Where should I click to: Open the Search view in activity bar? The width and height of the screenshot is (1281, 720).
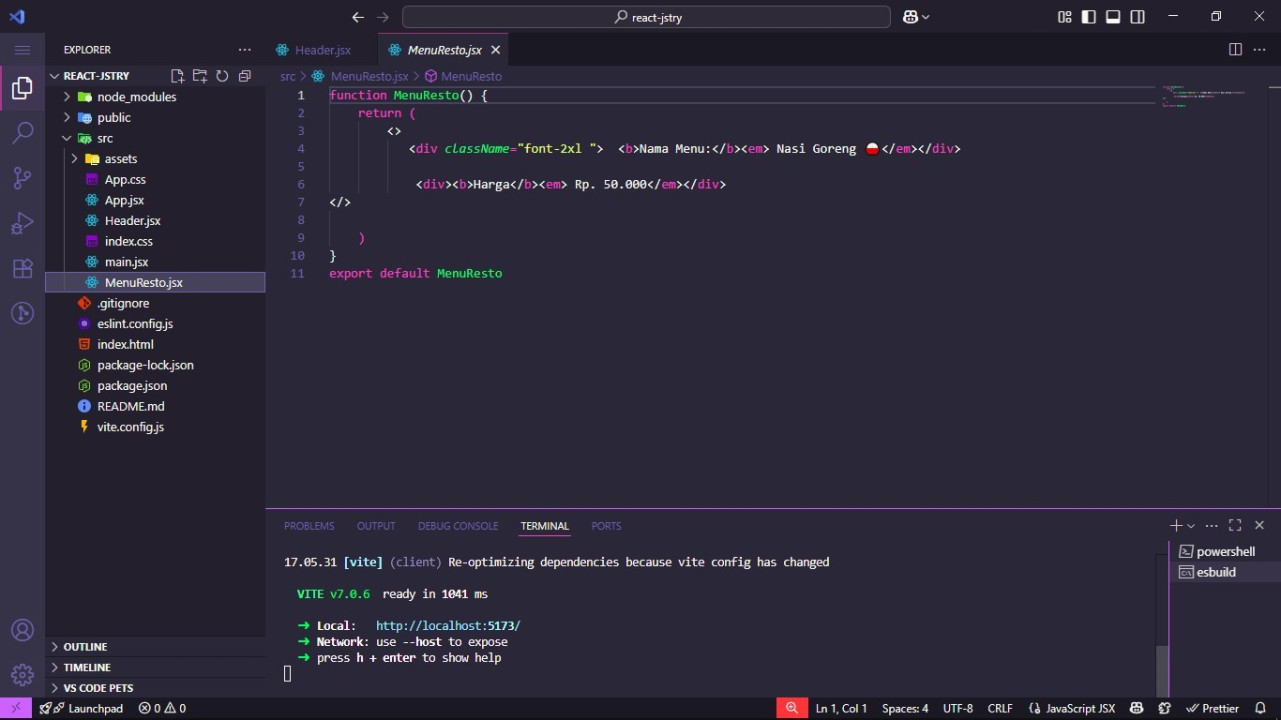tap(22, 133)
